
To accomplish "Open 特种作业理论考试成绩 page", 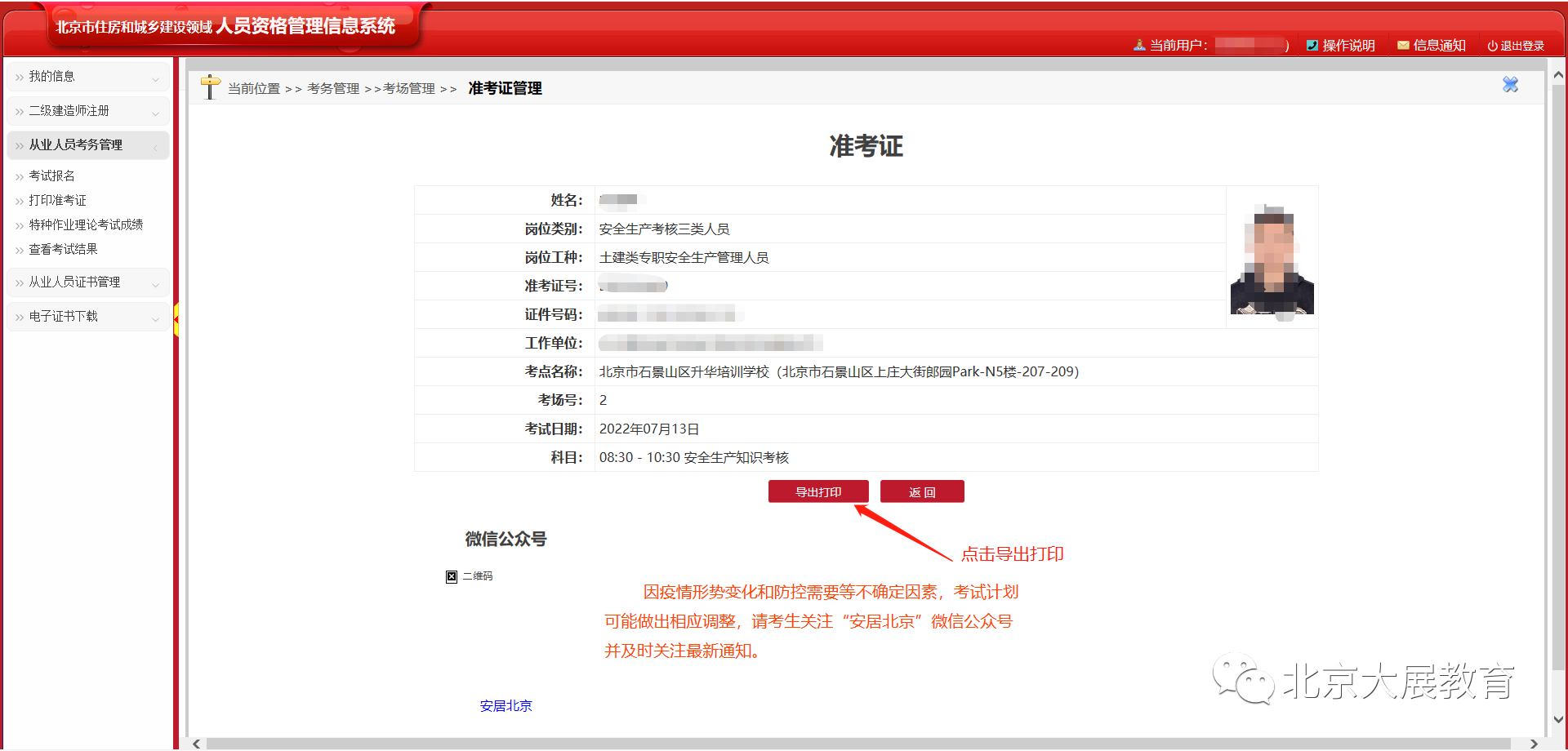I will click(86, 225).
